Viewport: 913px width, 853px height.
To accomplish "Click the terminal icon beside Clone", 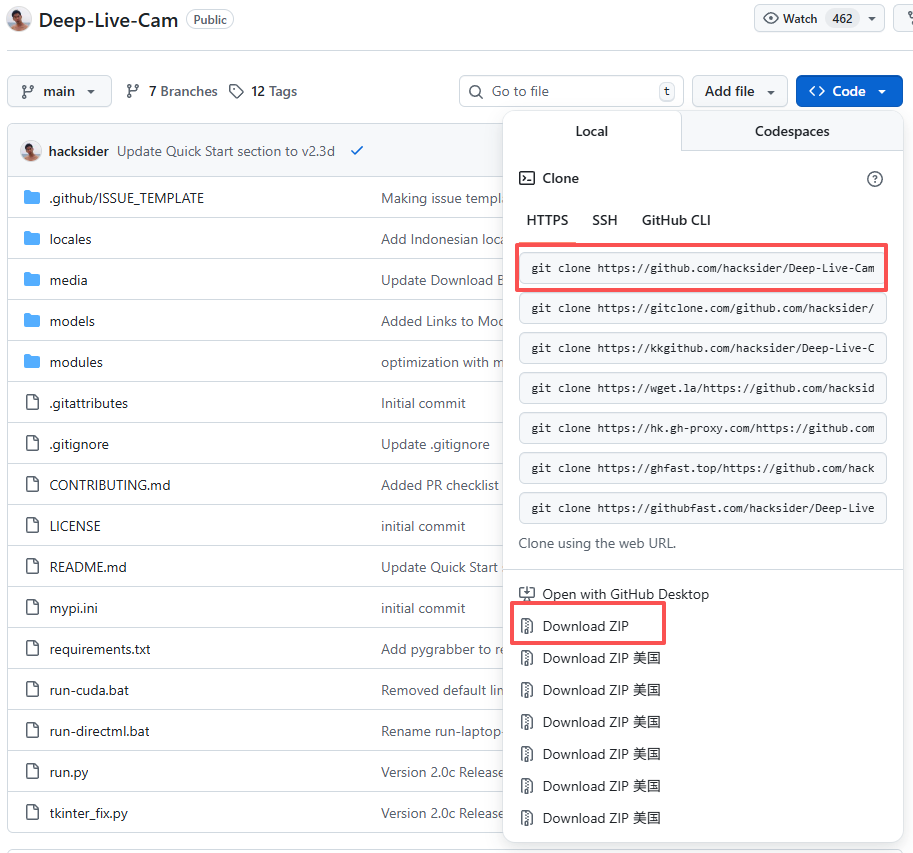I will pyautogui.click(x=527, y=178).
